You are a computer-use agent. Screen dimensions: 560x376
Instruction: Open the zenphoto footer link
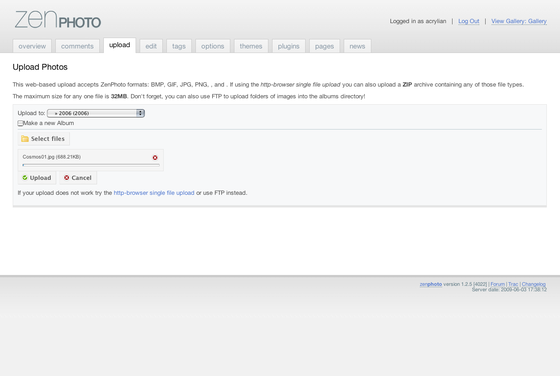[431, 284]
